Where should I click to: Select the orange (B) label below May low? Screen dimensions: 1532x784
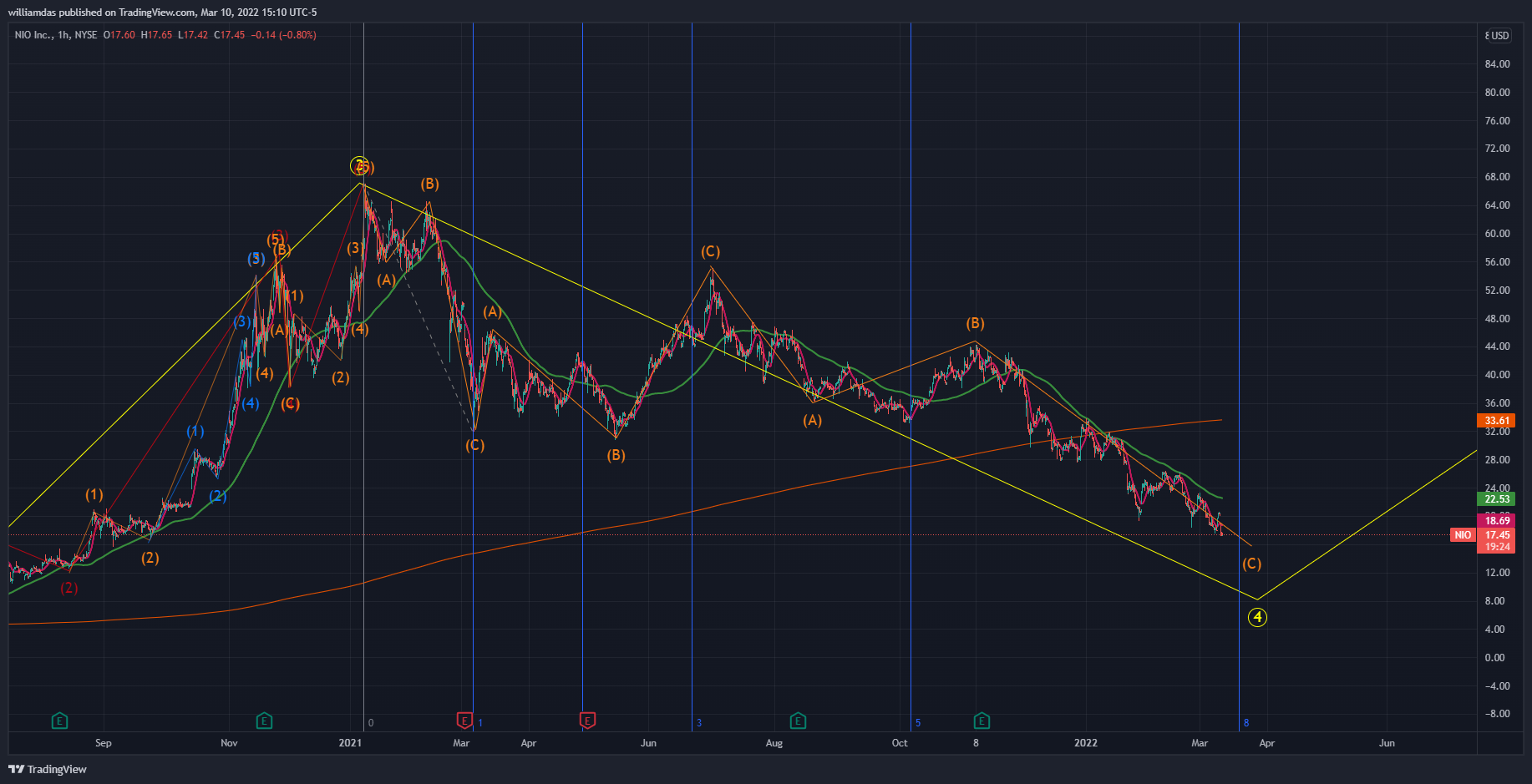tap(616, 455)
